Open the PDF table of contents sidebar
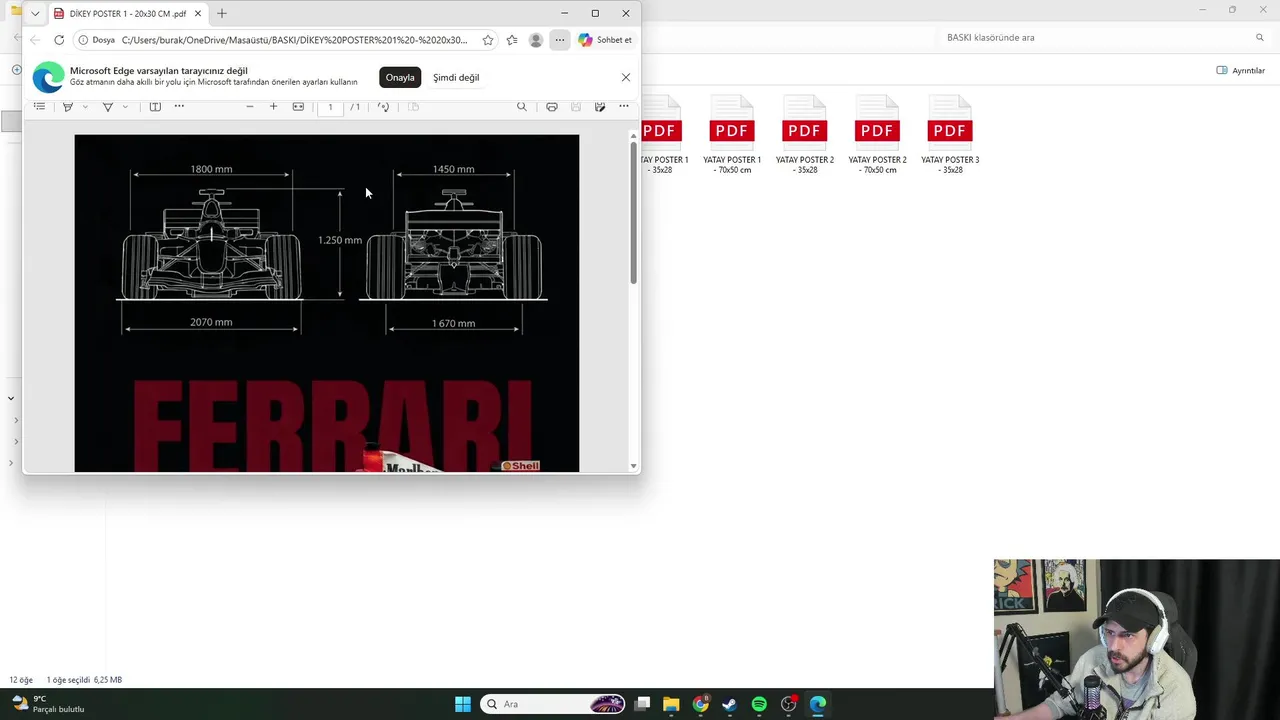1280x720 pixels. tap(39, 106)
